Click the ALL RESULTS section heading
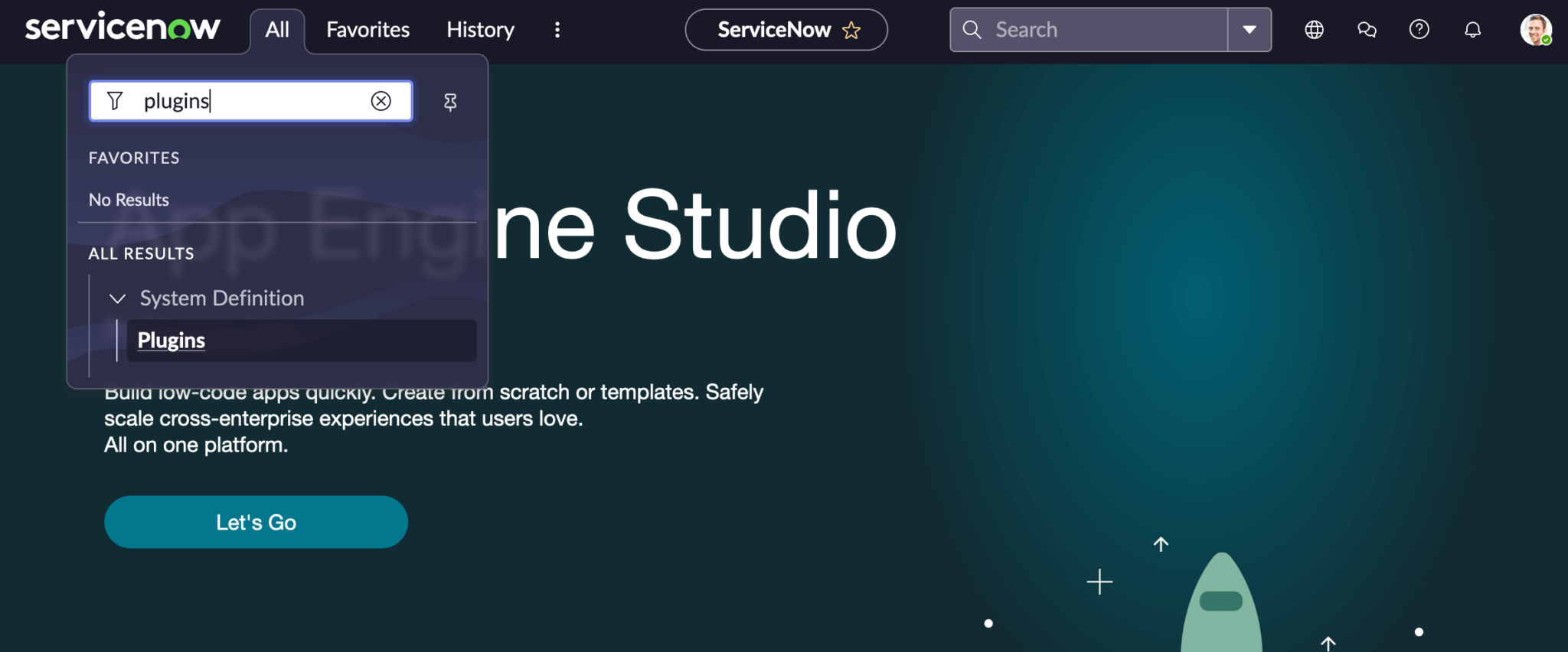The height and width of the screenshot is (652, 1568). point(141,253)
